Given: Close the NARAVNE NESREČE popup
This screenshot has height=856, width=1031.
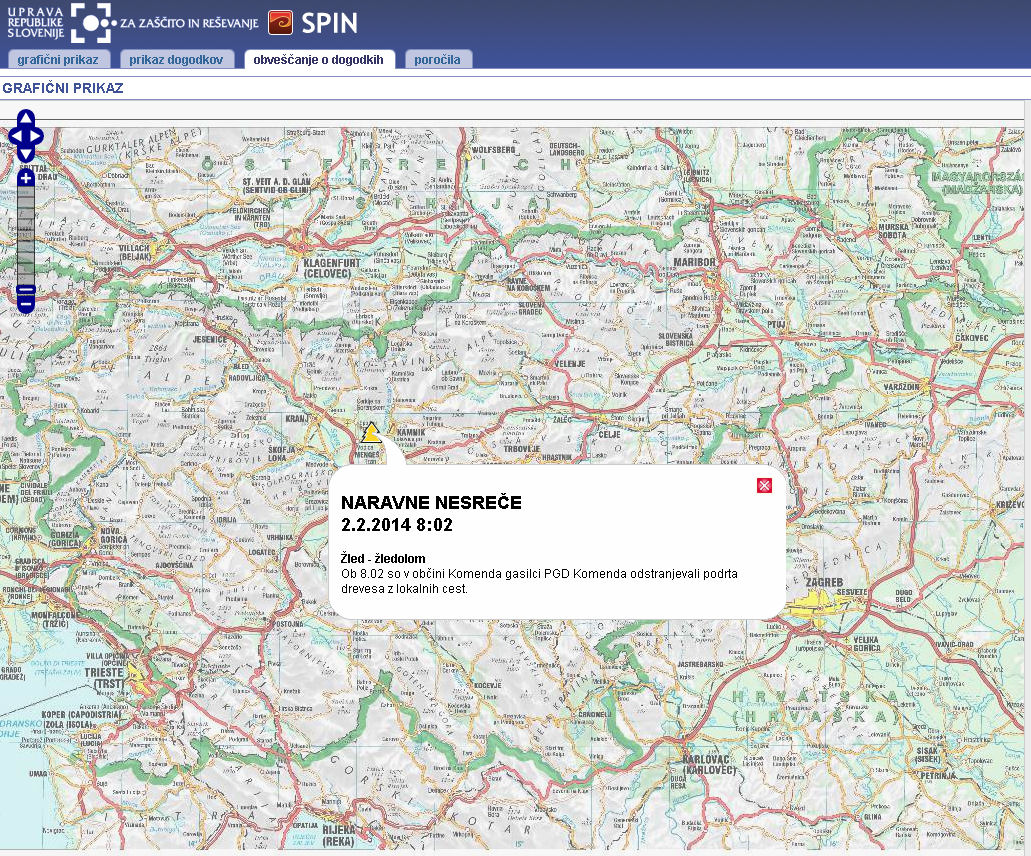Looking at the screenshot, I should 764,485.
